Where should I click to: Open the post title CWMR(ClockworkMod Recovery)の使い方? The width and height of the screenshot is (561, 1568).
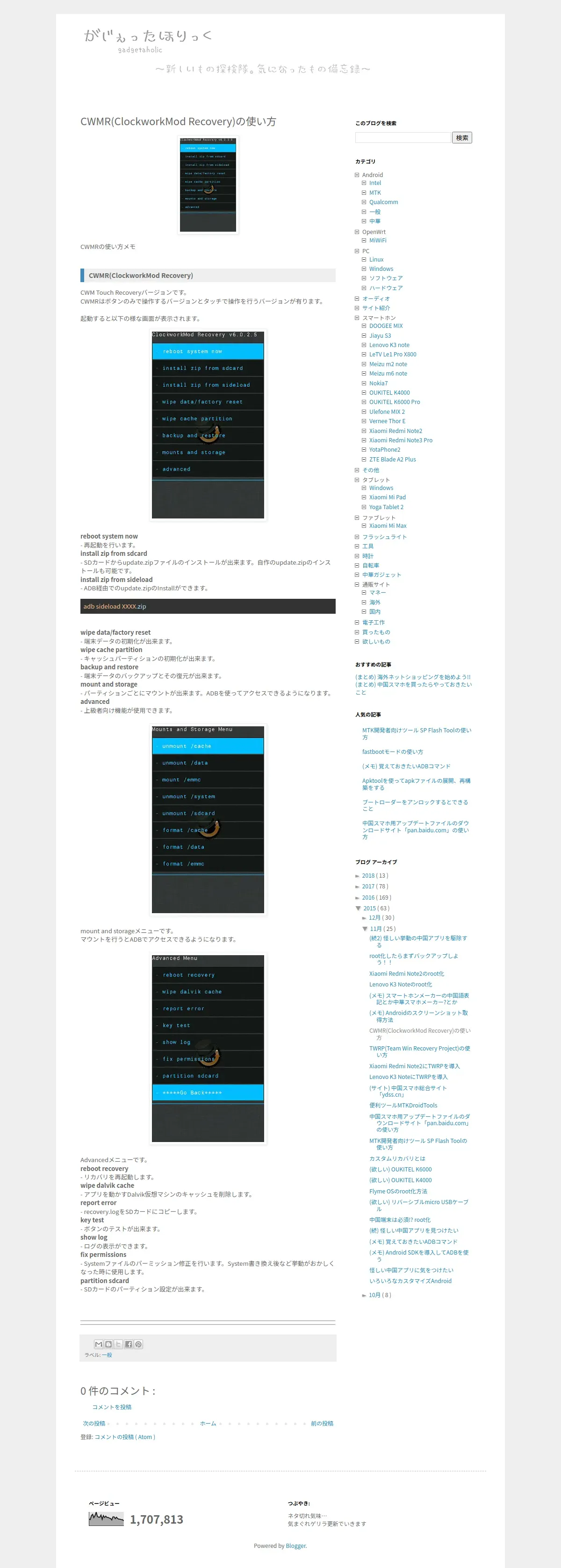click(x=178, y=121)
